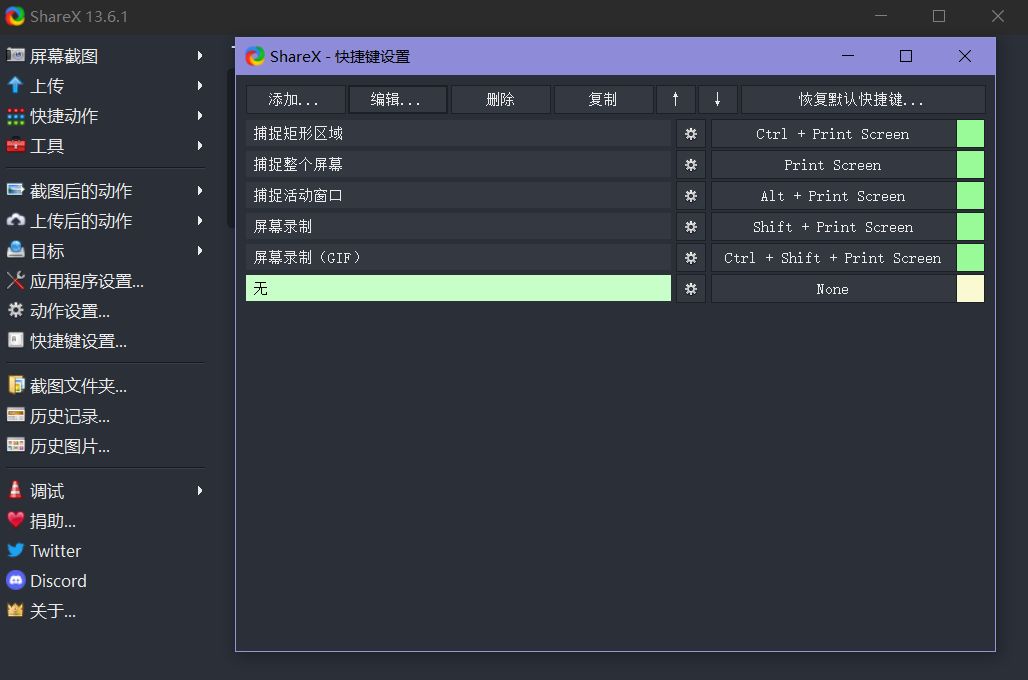Expand the 快捷动作 submenu arrow

[x=200, y=115]
